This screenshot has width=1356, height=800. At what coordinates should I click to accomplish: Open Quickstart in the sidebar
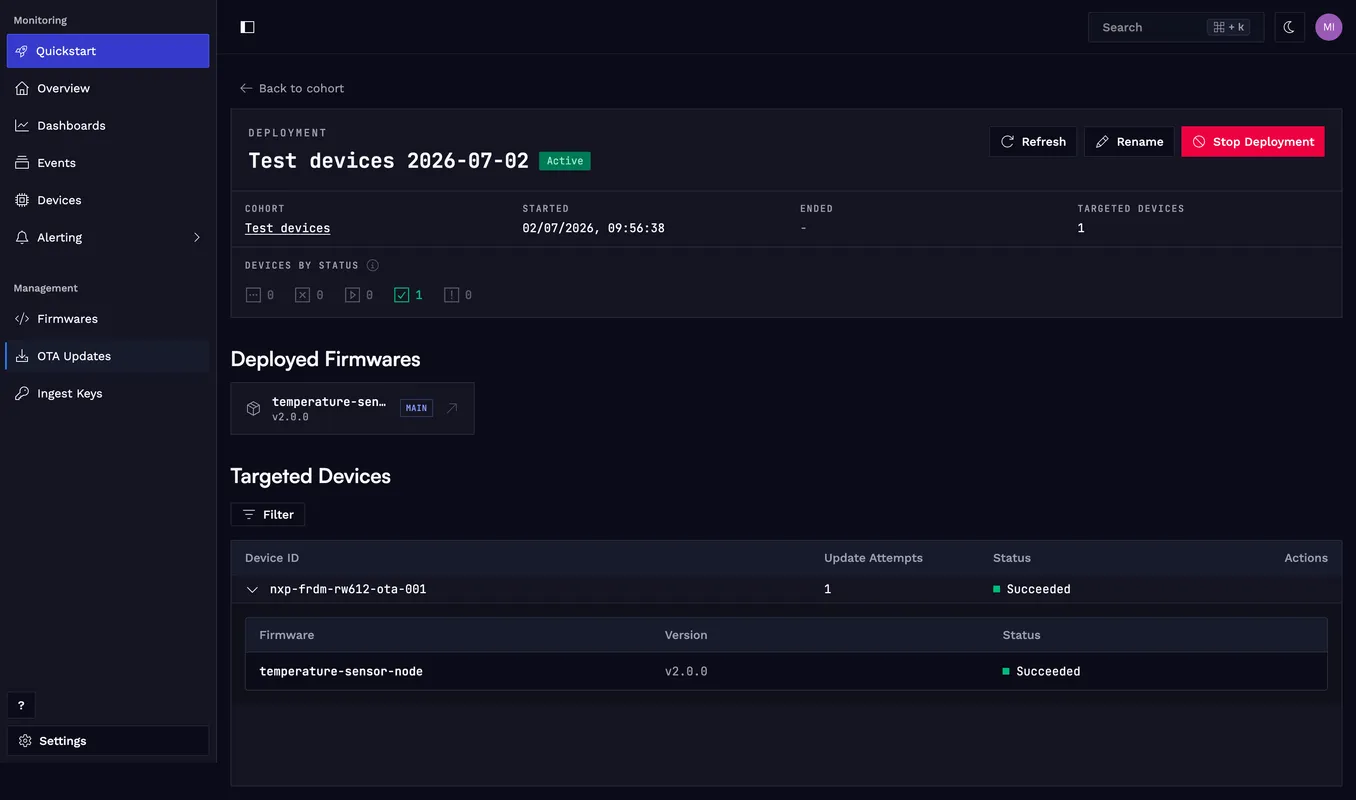(108, 51)
